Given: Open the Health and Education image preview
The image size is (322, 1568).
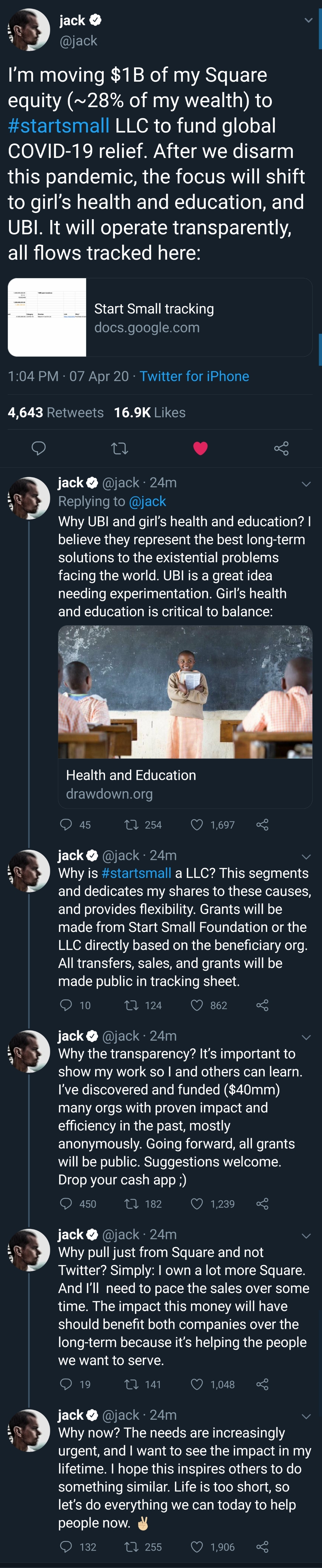Looking at the screenshot, I should [x=185, y=692].
